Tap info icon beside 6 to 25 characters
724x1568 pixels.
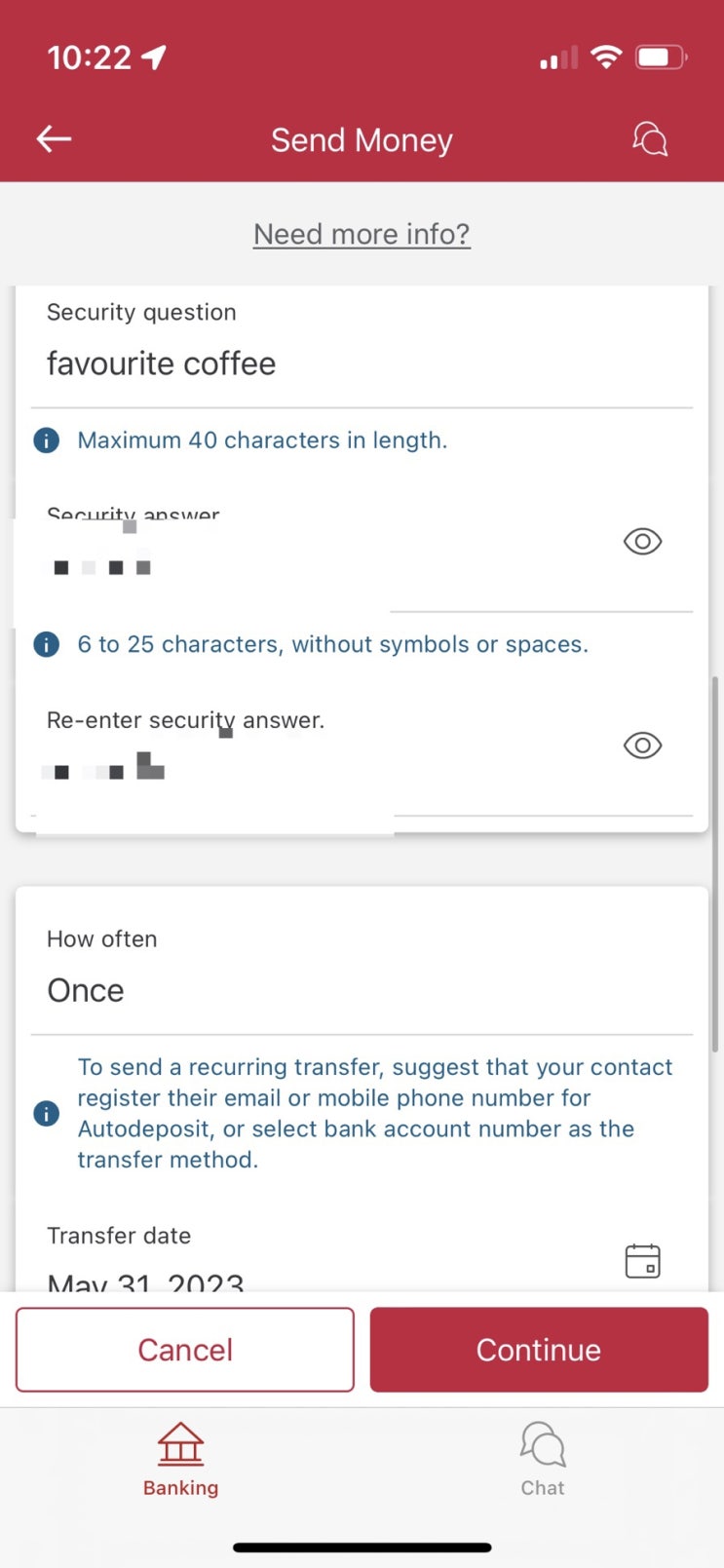point(46,644)
